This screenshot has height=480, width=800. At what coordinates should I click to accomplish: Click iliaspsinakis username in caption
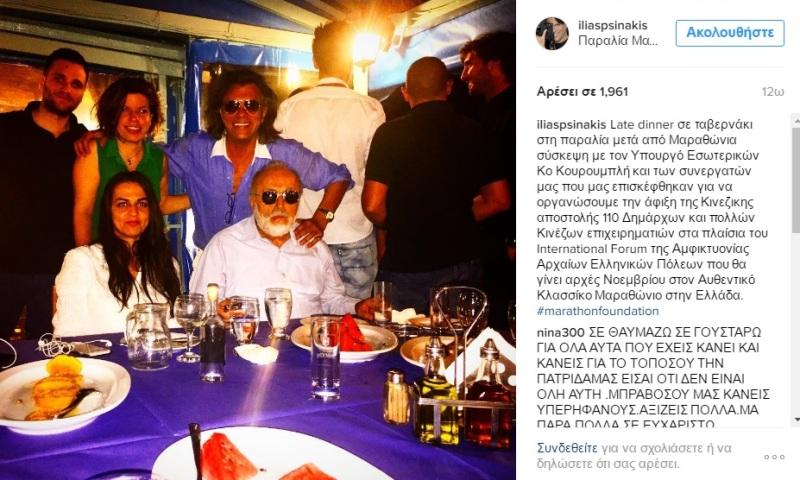click(x=571, y=124)
